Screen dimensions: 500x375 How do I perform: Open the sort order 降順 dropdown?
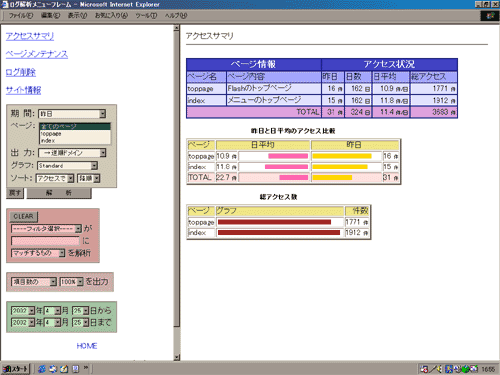[89, 179]
